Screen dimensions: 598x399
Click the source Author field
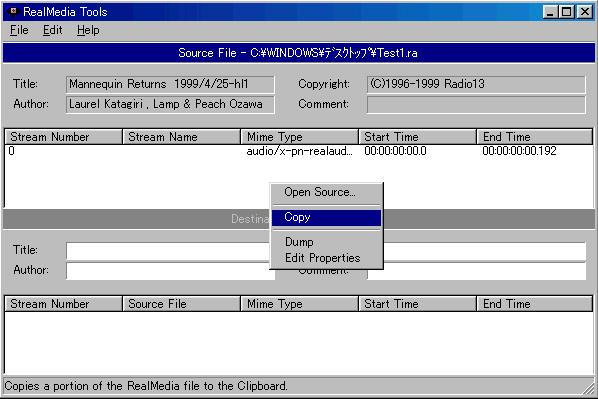coord(170,105)
